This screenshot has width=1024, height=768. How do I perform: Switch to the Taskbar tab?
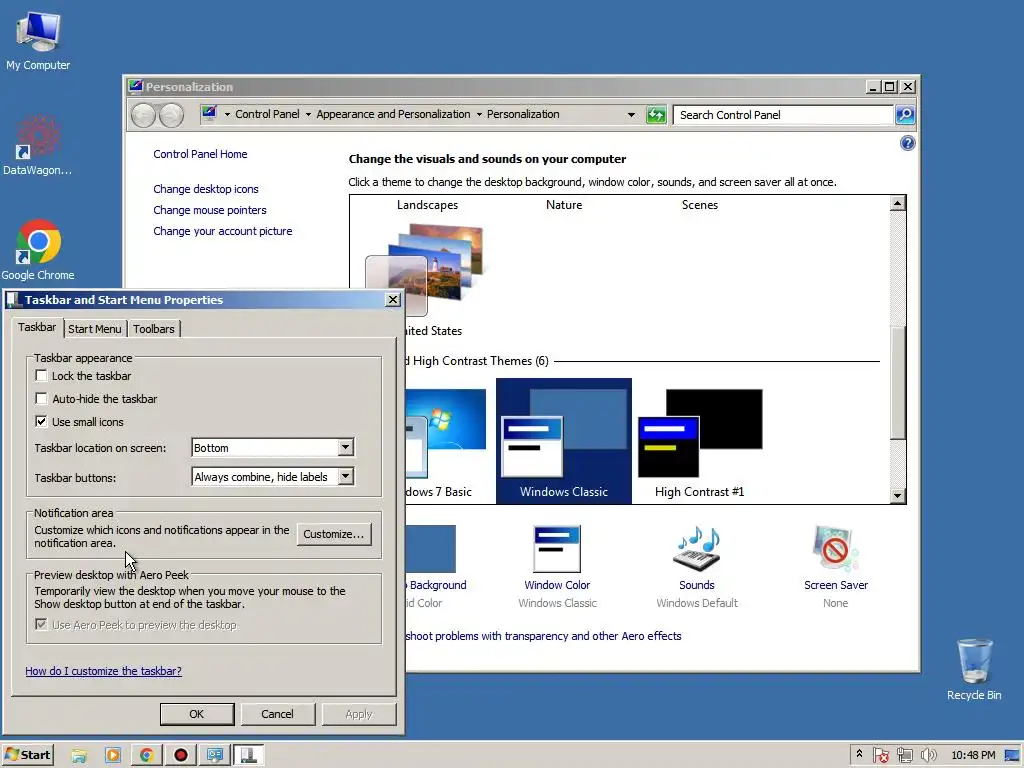pyautogui.click(x=37, y=327)
